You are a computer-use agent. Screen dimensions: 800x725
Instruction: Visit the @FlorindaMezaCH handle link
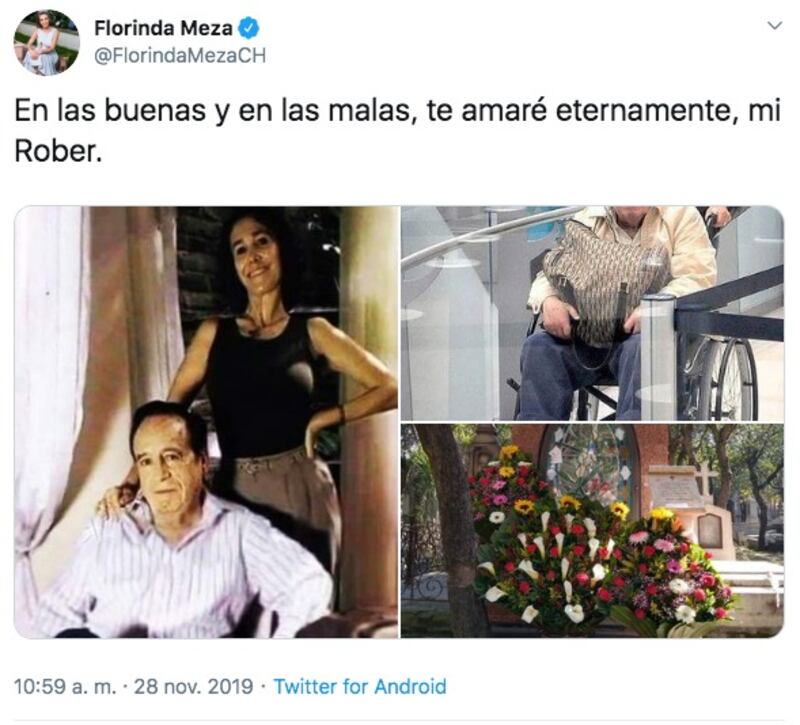[x=180, y=56]
